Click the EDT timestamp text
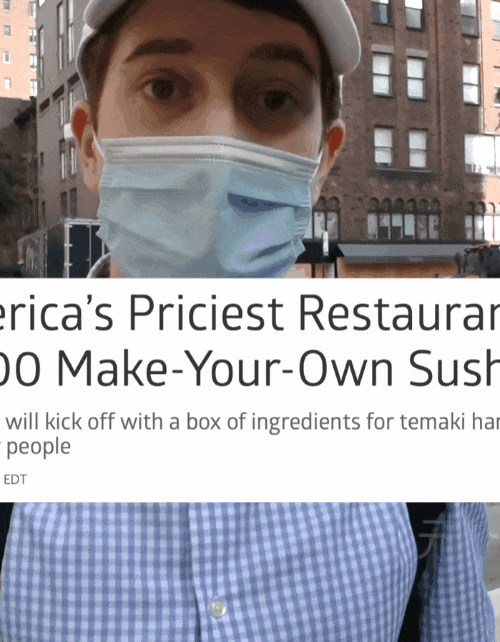The height and width of the screenshot is (642, 500). [x=15, y=479]
